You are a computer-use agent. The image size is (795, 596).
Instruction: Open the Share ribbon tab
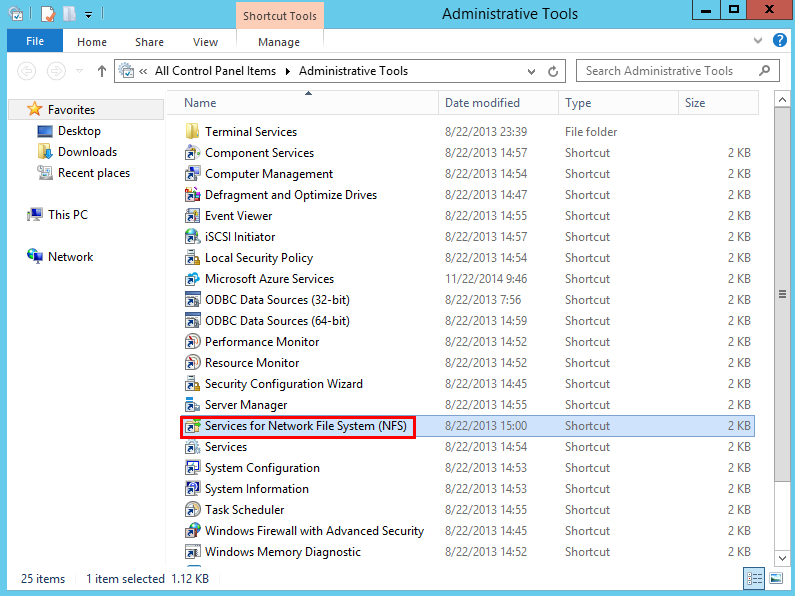click(x=150, y=42)
